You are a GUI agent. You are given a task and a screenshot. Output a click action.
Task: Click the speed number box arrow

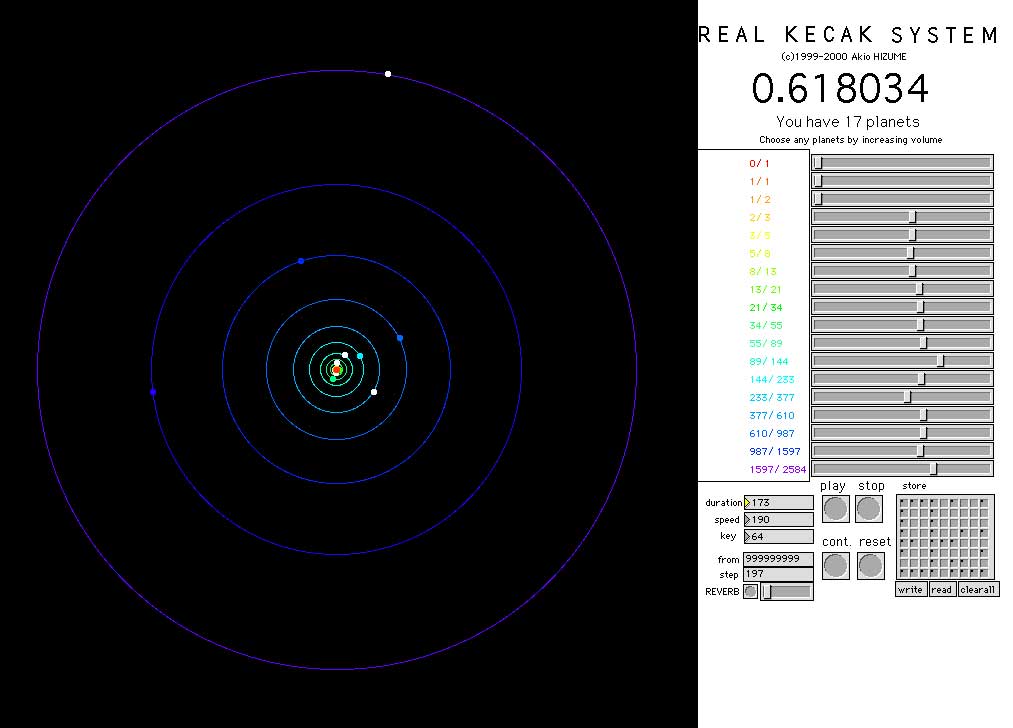tap(747, 520)
